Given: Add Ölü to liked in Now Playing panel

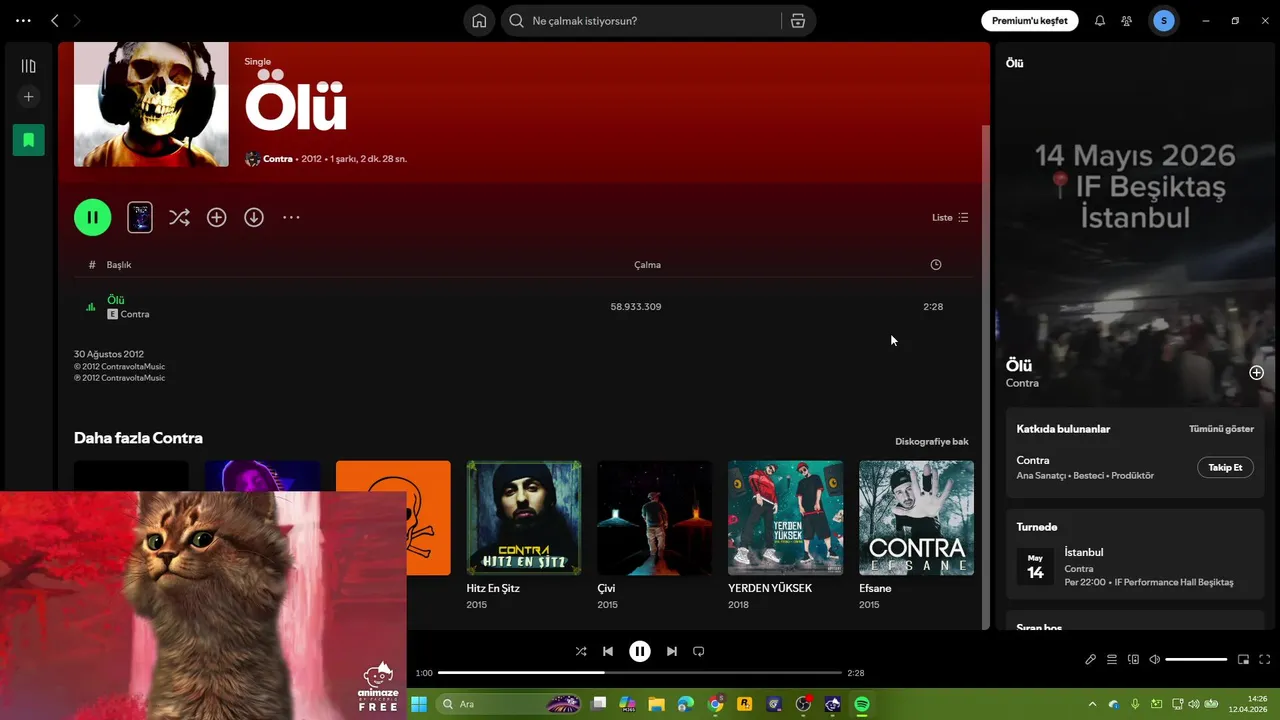Looking at the screenshot, I should [x=1256, y=373].
